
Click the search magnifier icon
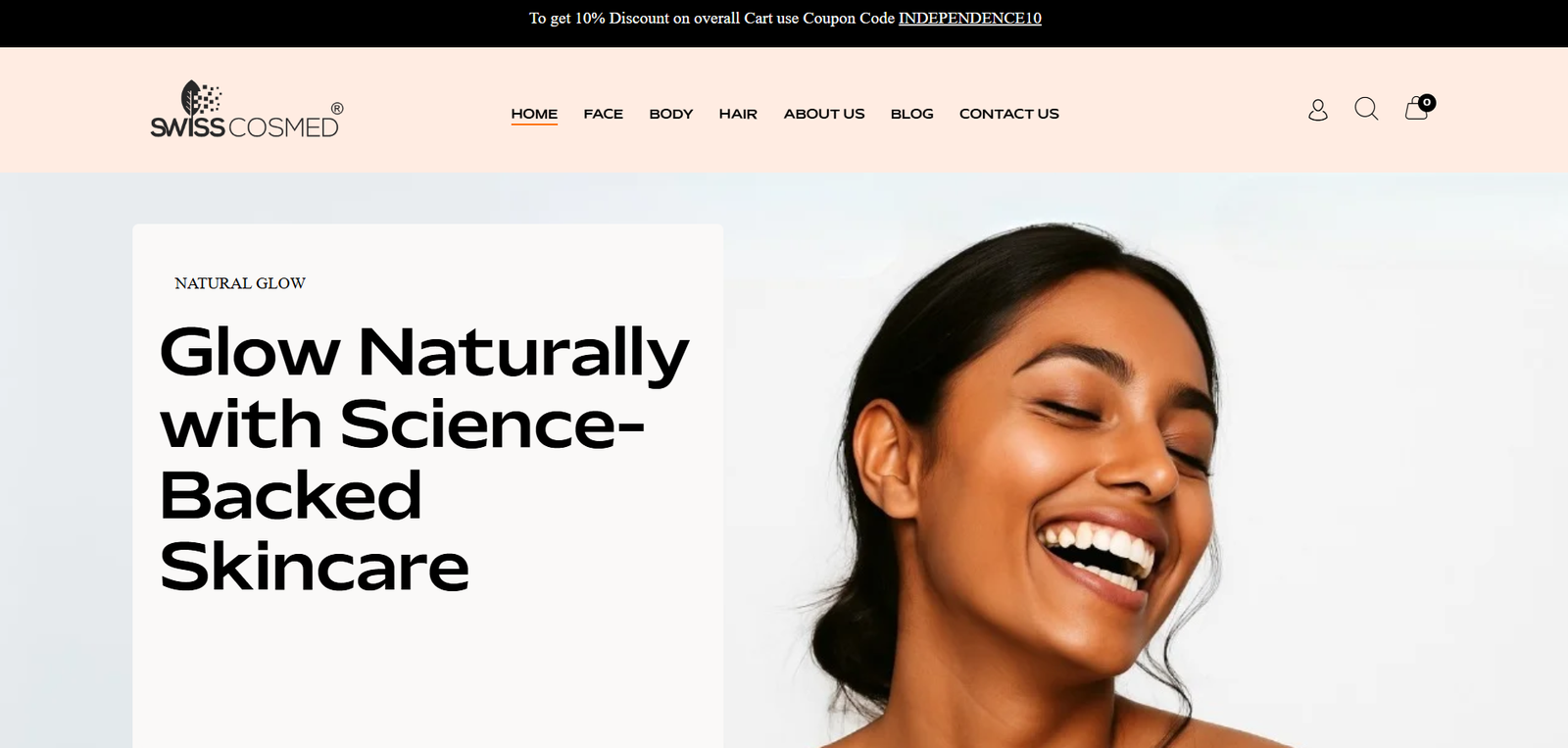tap(1366, 109)
